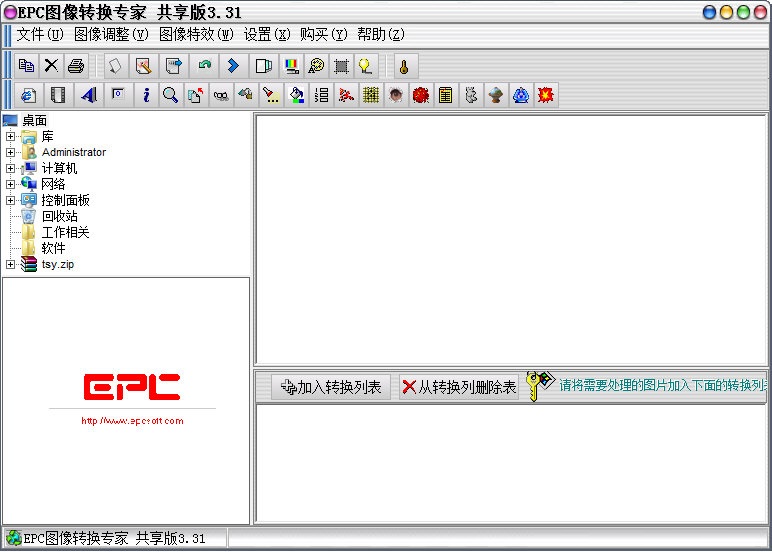The width and height of the screenshot is (772, 552).
Task: Click the black X delete toolbar icon
Action: tap(51, 65)
